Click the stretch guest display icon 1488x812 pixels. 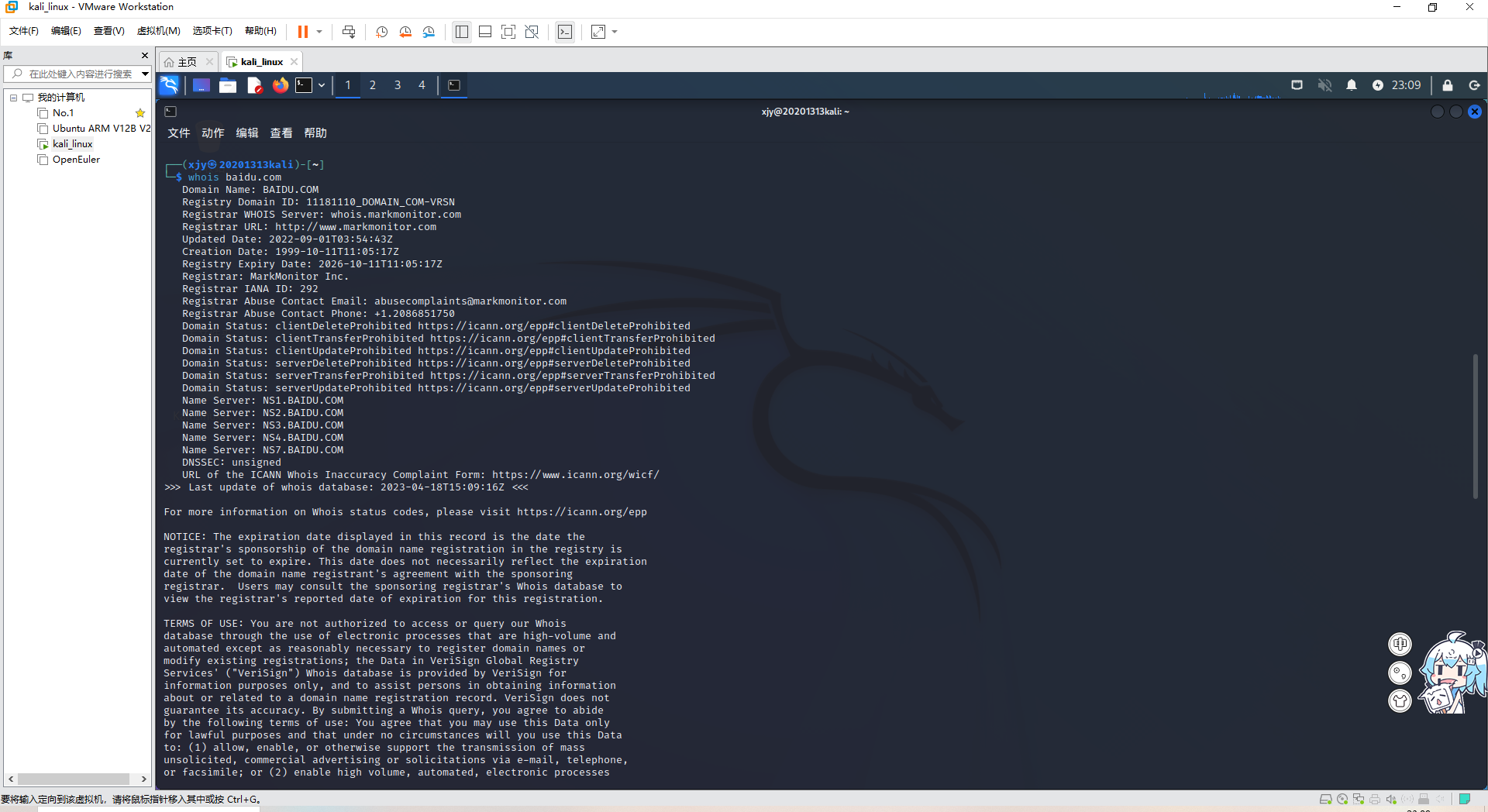[598, 32]
